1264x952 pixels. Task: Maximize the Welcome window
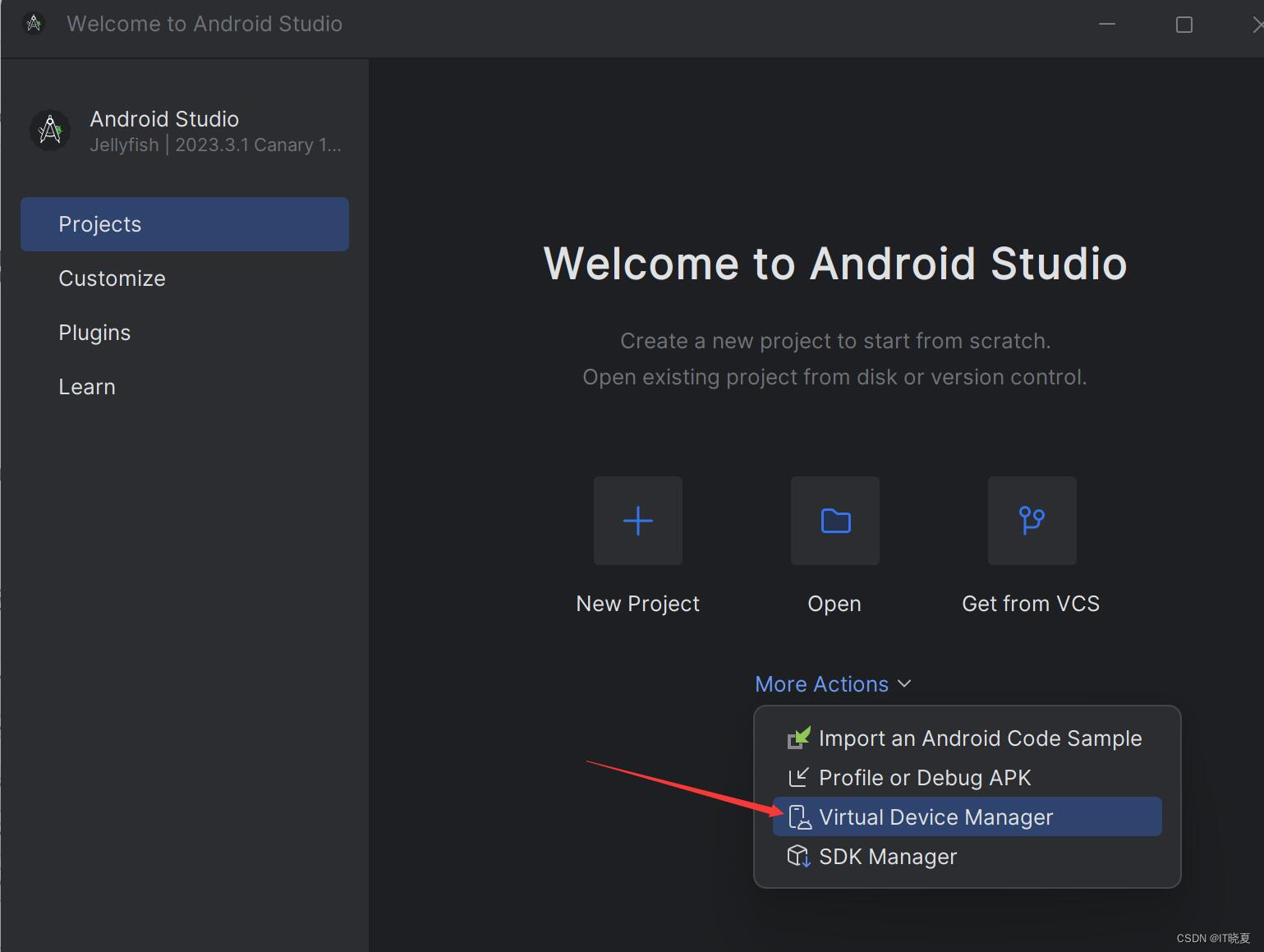tap(1184, 25)
